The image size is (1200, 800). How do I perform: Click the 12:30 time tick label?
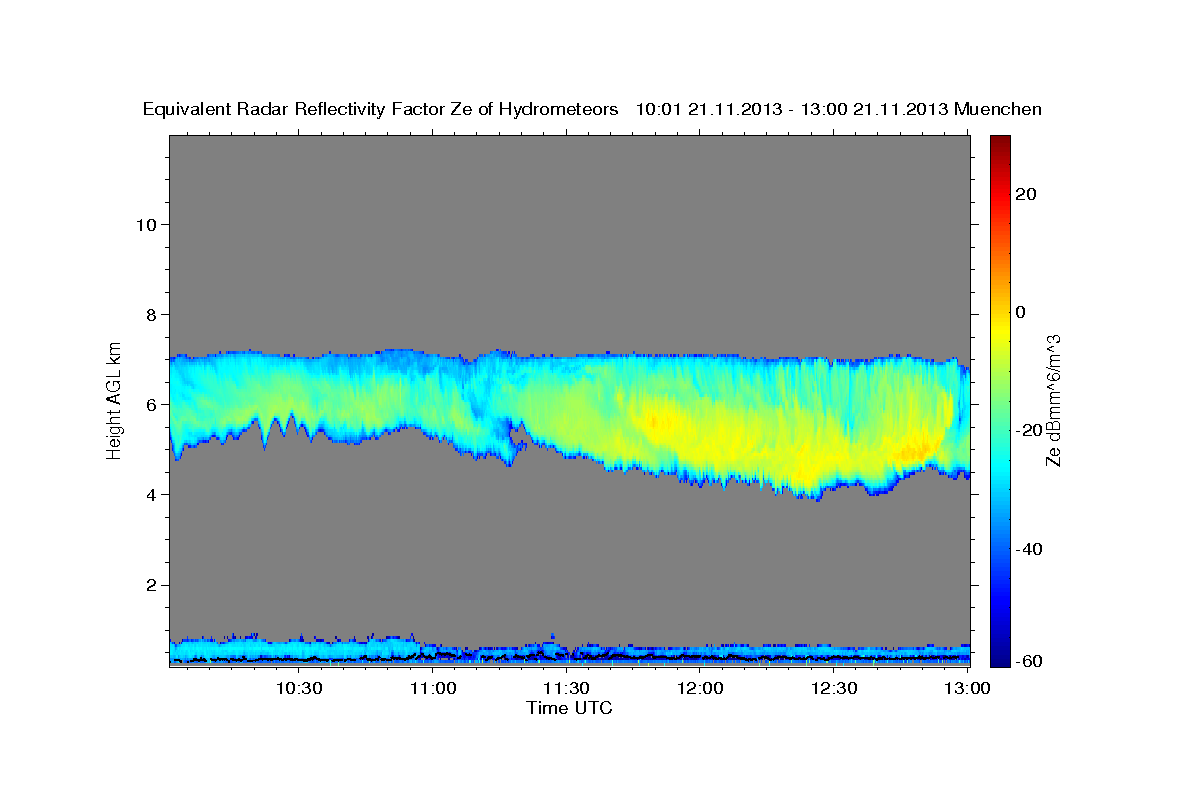click(x=834, y=688)
